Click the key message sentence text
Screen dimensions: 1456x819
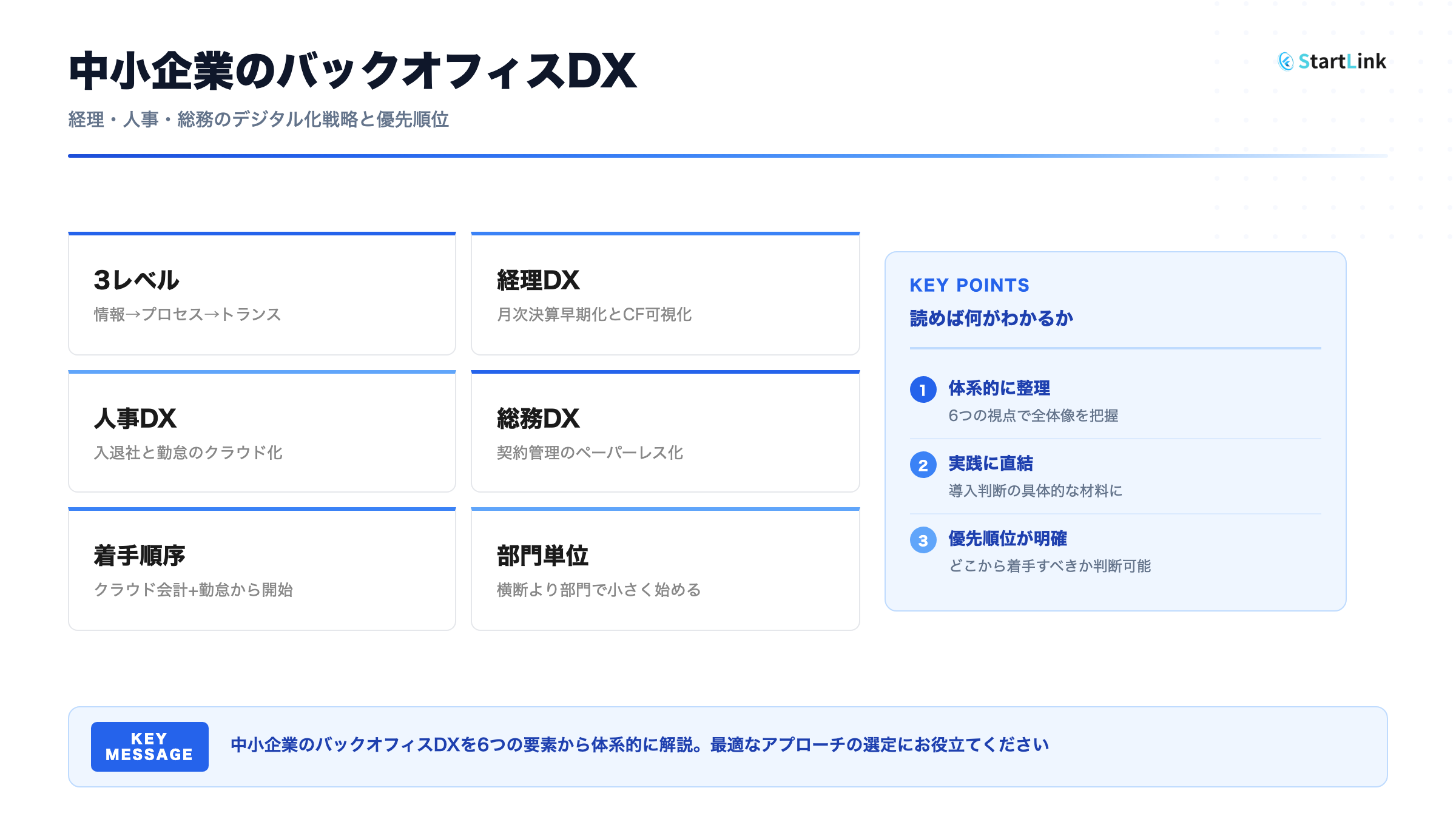click(639, 745)
